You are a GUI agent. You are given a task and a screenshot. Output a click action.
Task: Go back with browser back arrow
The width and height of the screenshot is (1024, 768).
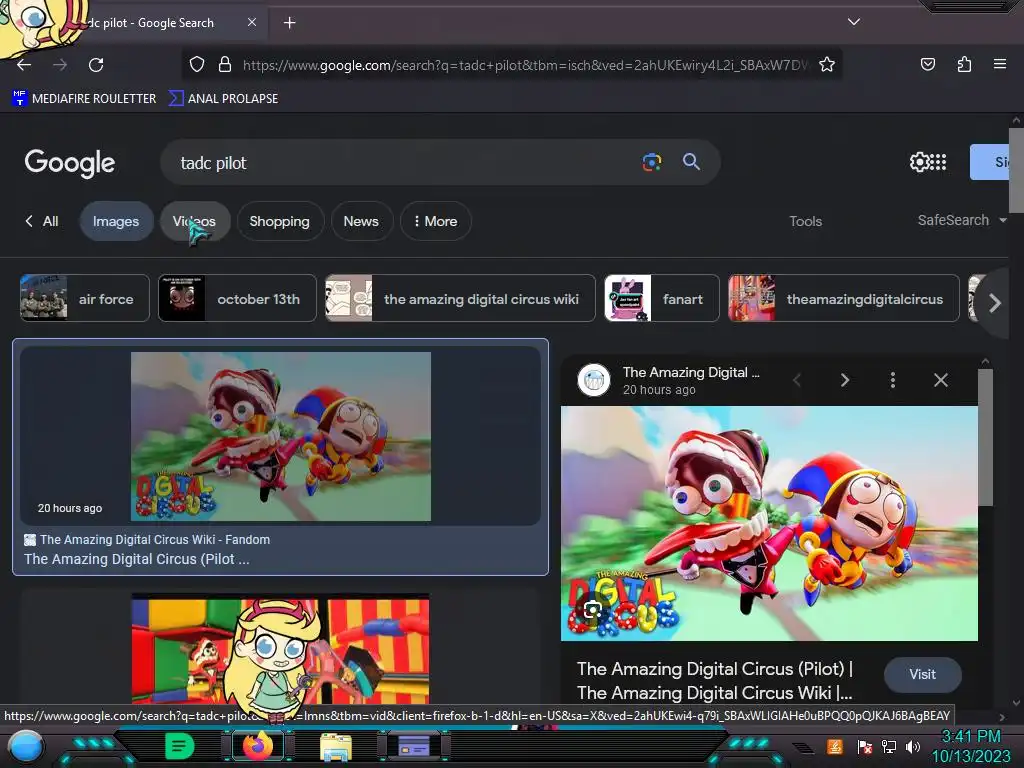pyautogui.click(x=24, y=65)
